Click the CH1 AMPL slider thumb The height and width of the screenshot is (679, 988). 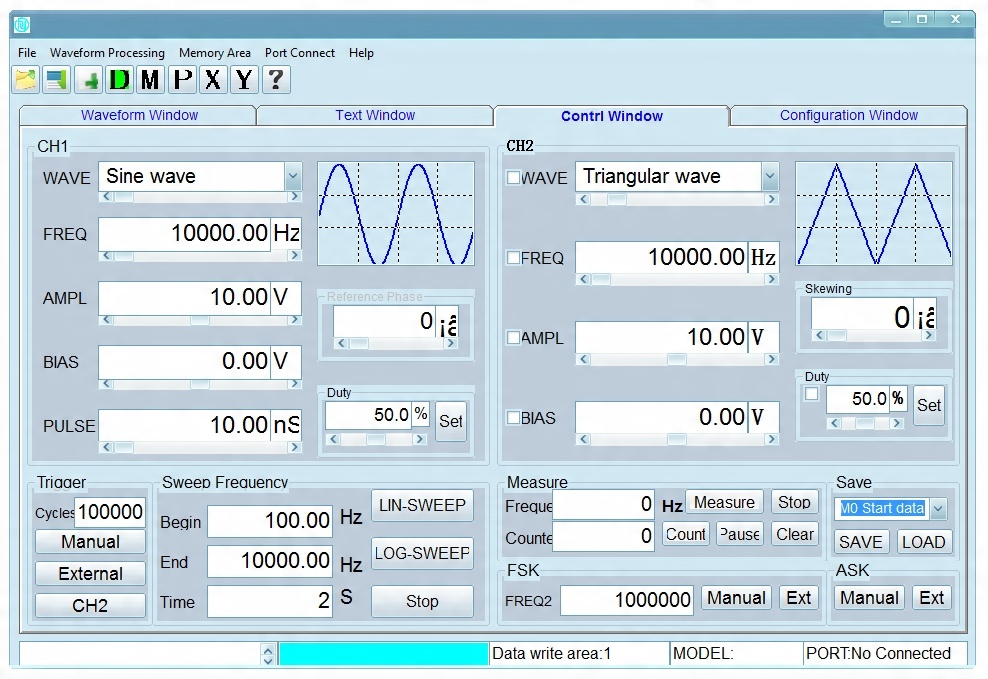coord(199,320)
